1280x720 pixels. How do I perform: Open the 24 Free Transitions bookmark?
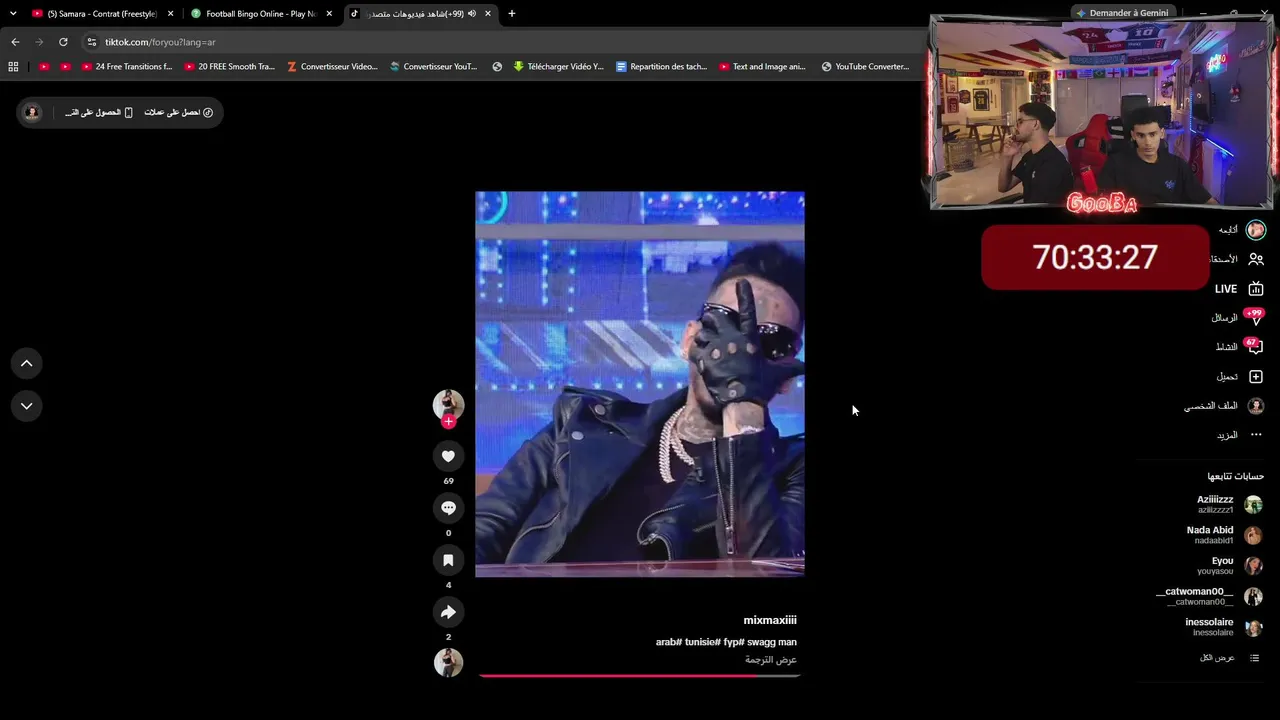pyautogui.click(x=127, y=67)
